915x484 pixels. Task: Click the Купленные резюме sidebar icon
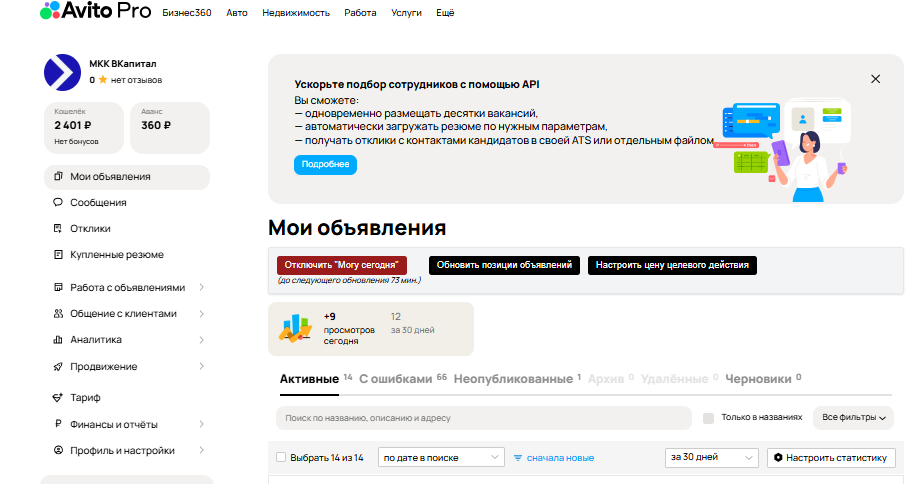coord(58,255)
